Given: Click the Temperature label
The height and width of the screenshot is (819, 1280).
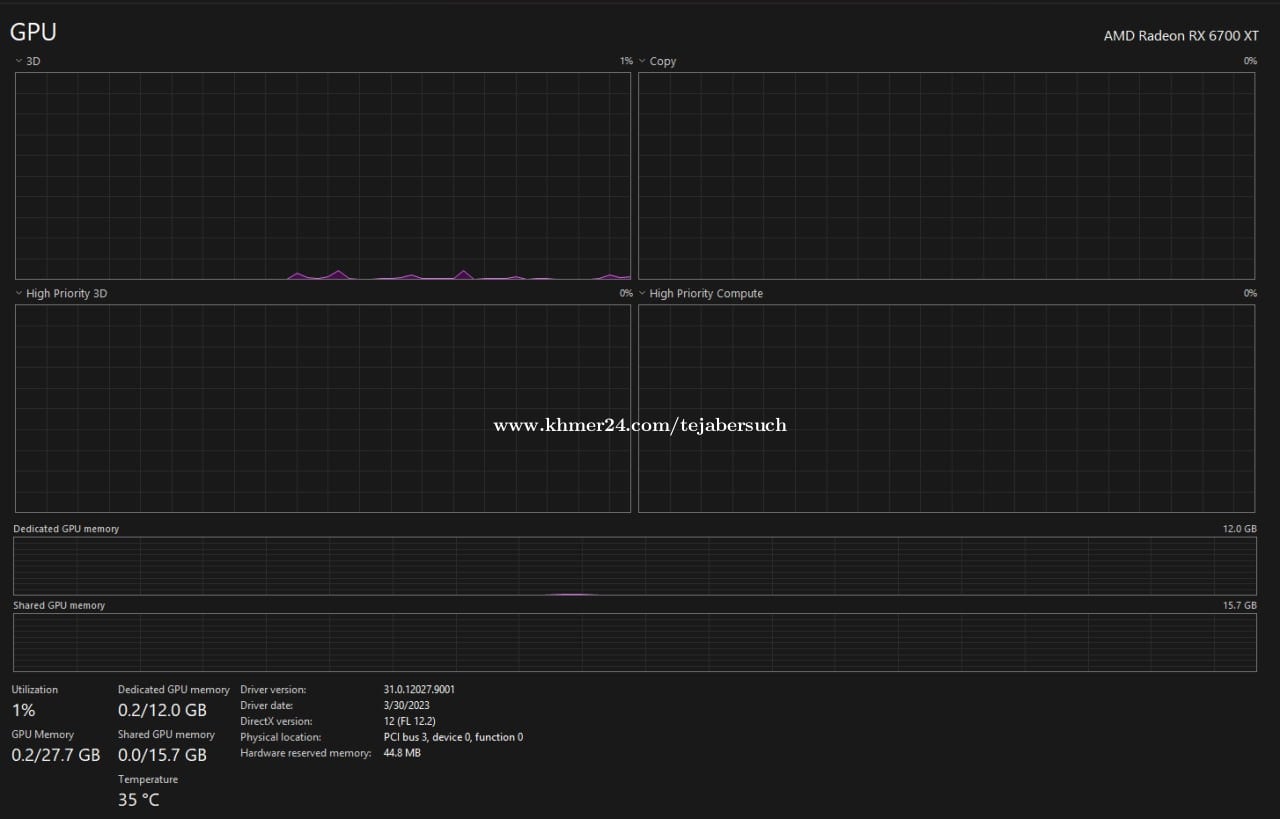Looking at the screenshot, I should [x=148, y=779].
